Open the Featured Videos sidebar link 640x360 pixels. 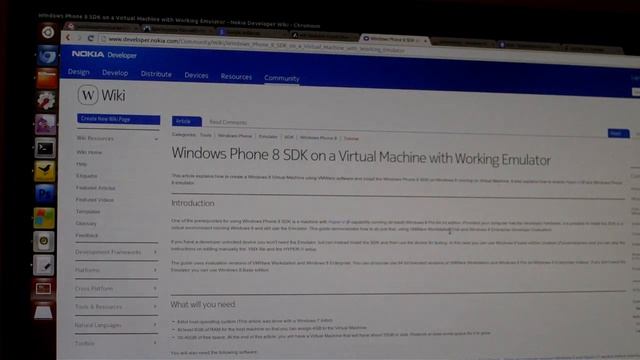tap(95, 200)
